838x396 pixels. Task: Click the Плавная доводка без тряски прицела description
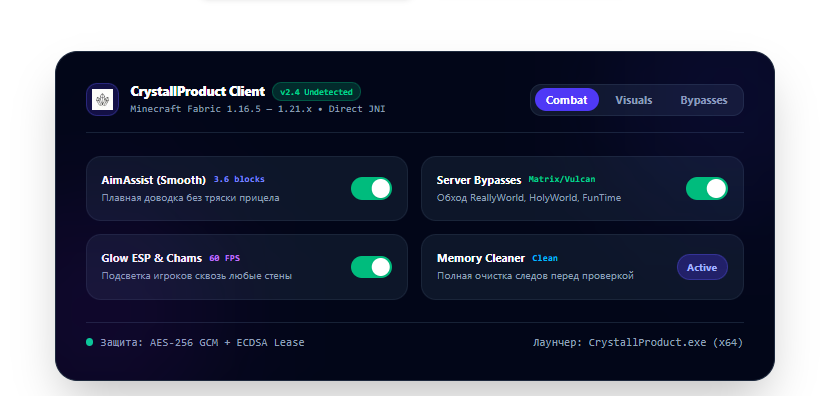[190, 198]
